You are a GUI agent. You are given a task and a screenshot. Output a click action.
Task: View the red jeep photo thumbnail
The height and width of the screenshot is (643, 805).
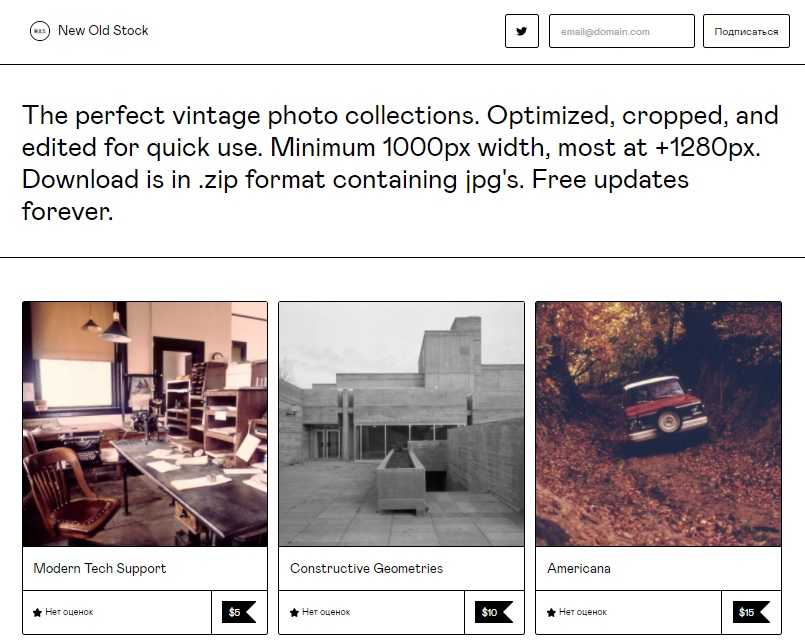coord(658,424)
